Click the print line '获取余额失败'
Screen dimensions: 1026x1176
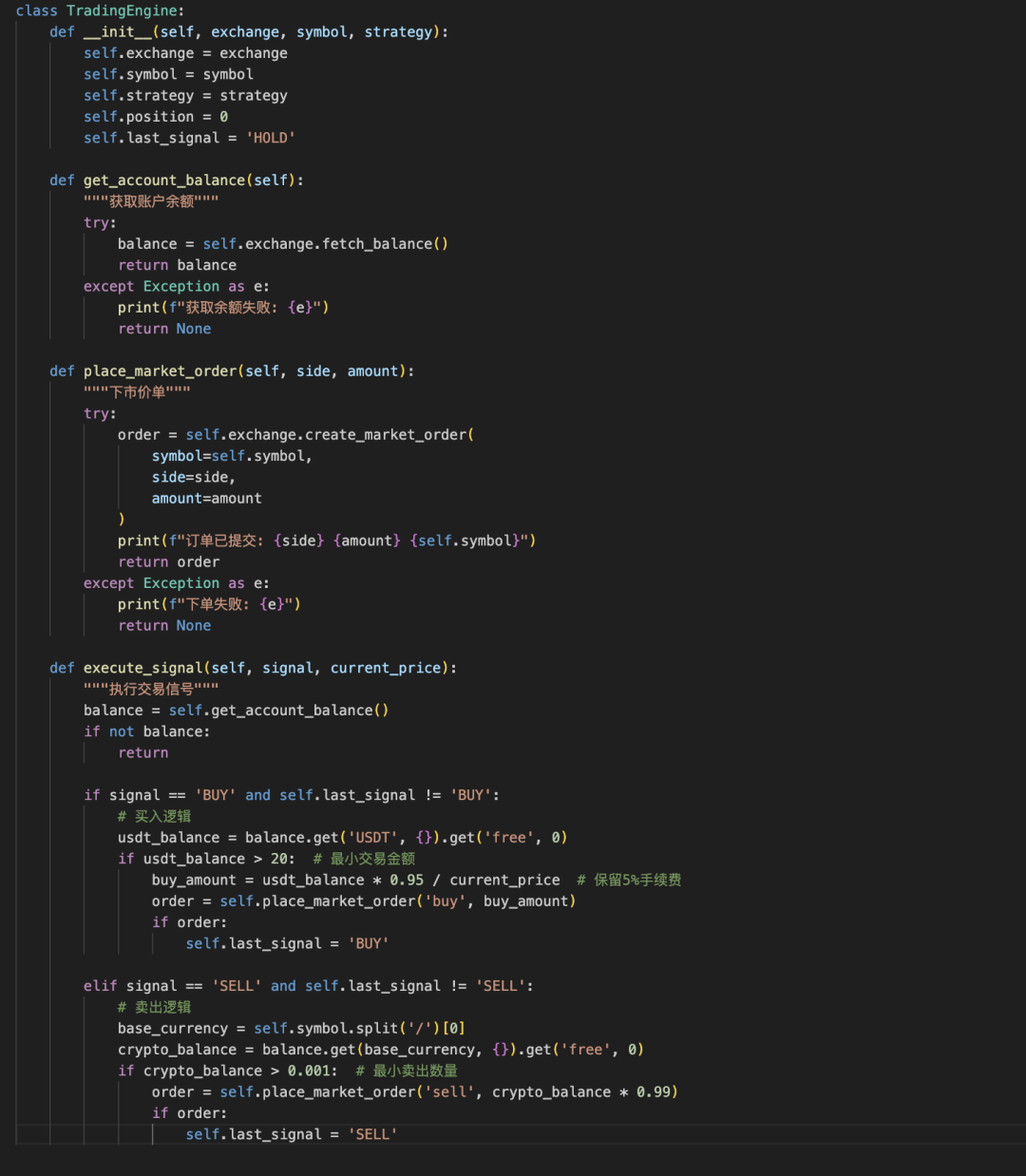tap(223, 308)
